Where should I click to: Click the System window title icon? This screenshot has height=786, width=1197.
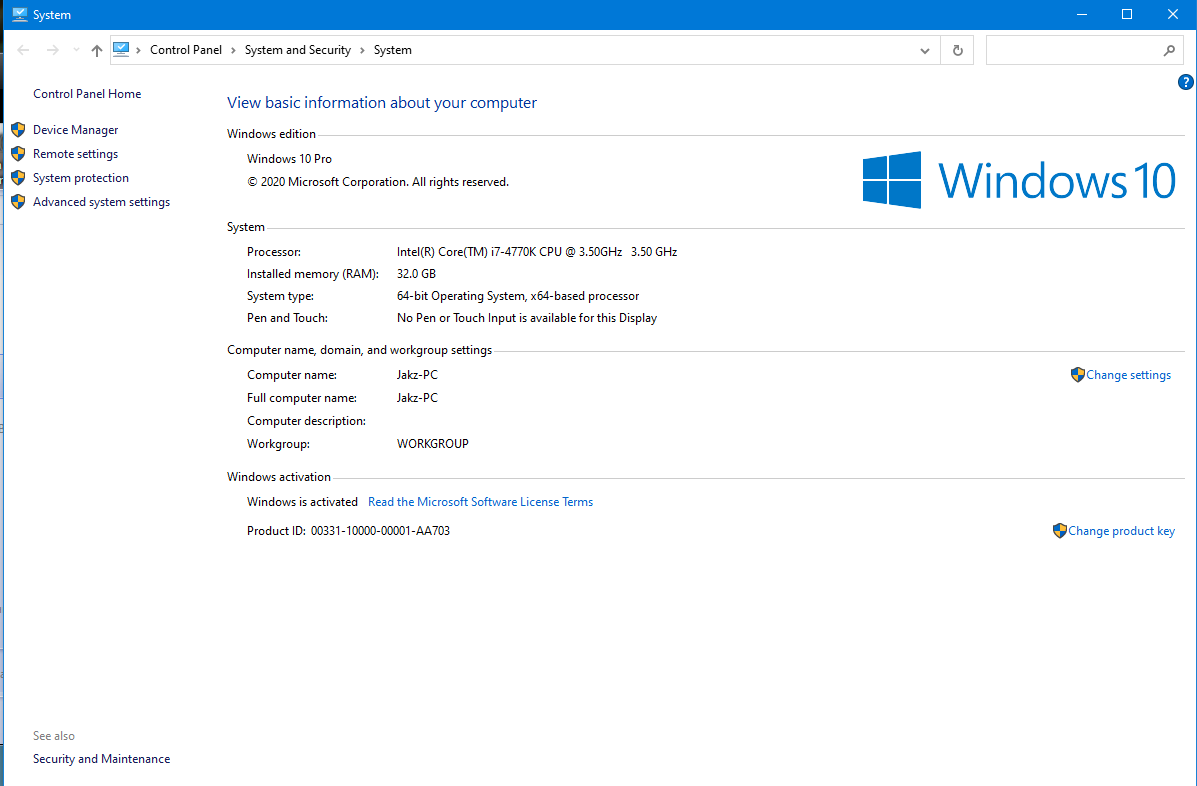pyautogui.click(x=18, y=15)
